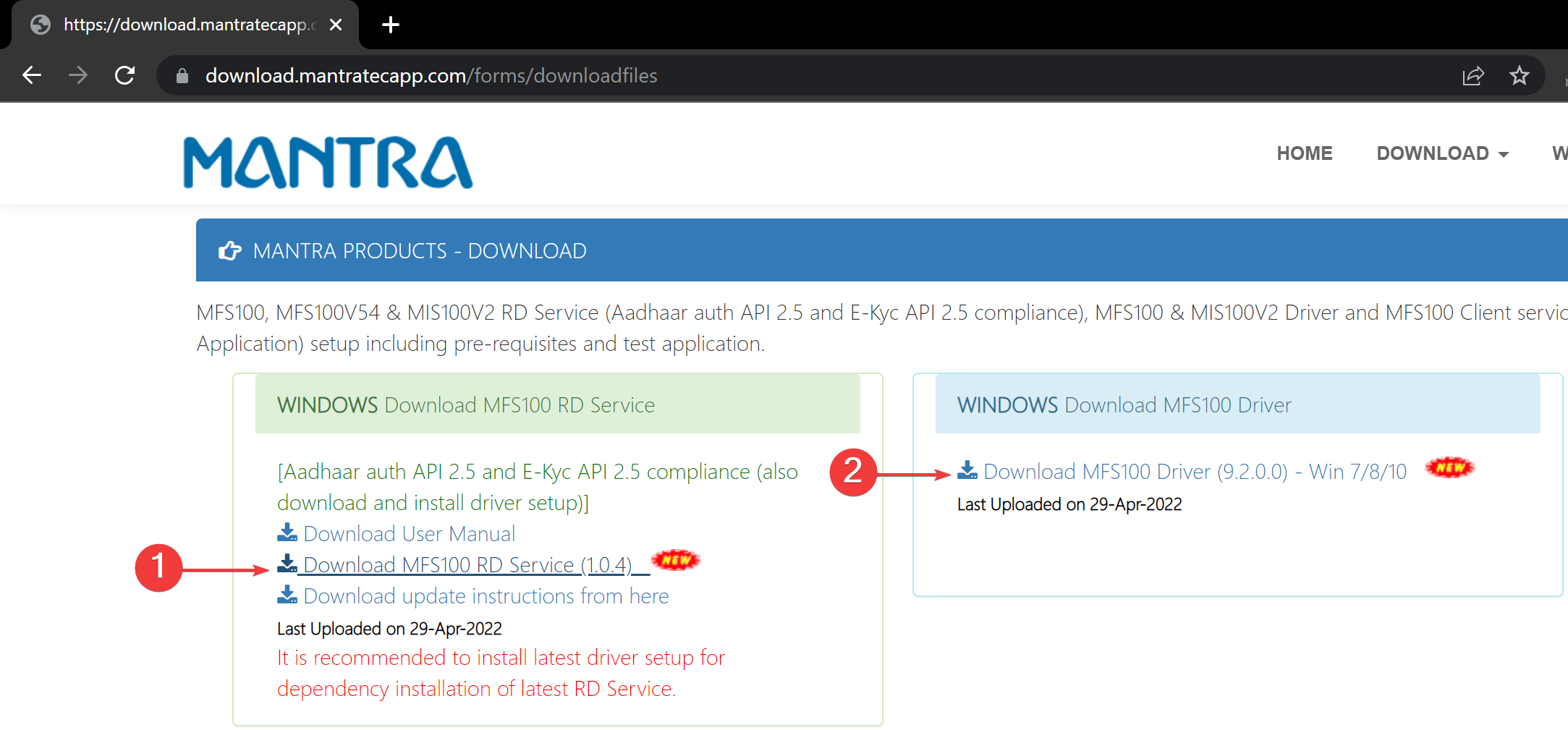Screen dimensions: 1568x730
Task: Click MANTRA PRODUCTS - DOWNLOAD banner text
Action: click(420, 251)
